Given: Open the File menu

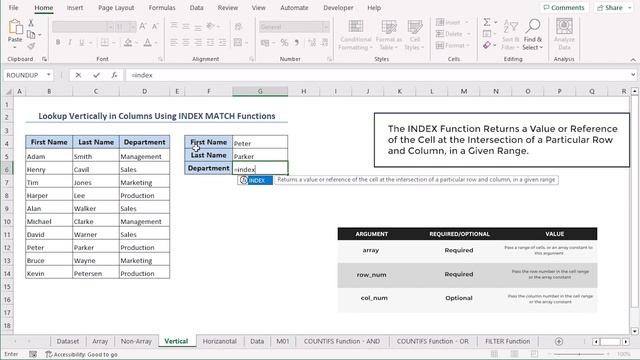Looking at the screenshot, I should tap(13, 8).
